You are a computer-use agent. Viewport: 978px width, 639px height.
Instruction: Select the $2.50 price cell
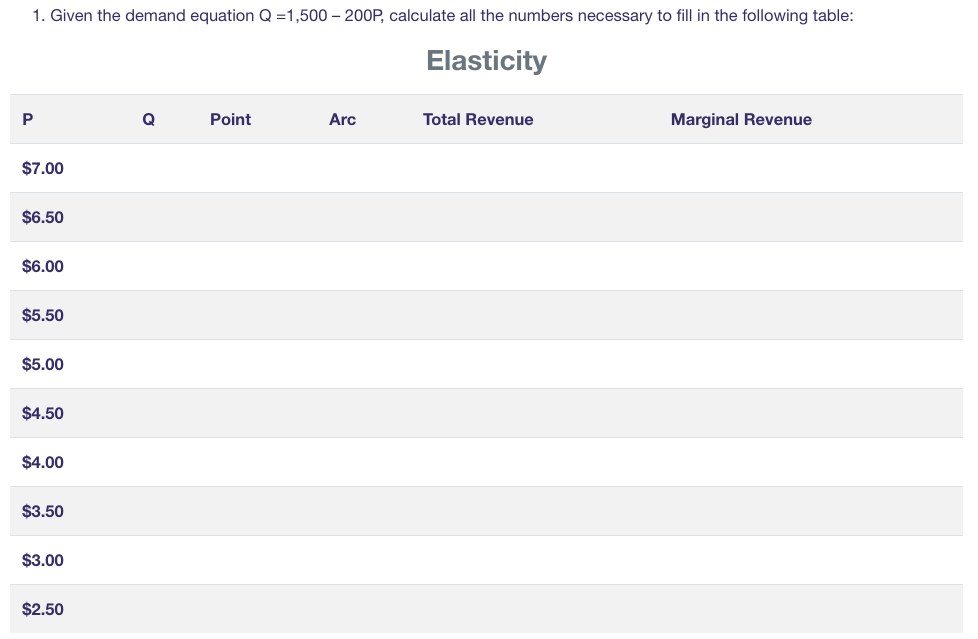pyautogui.click(x=42, y=609)
